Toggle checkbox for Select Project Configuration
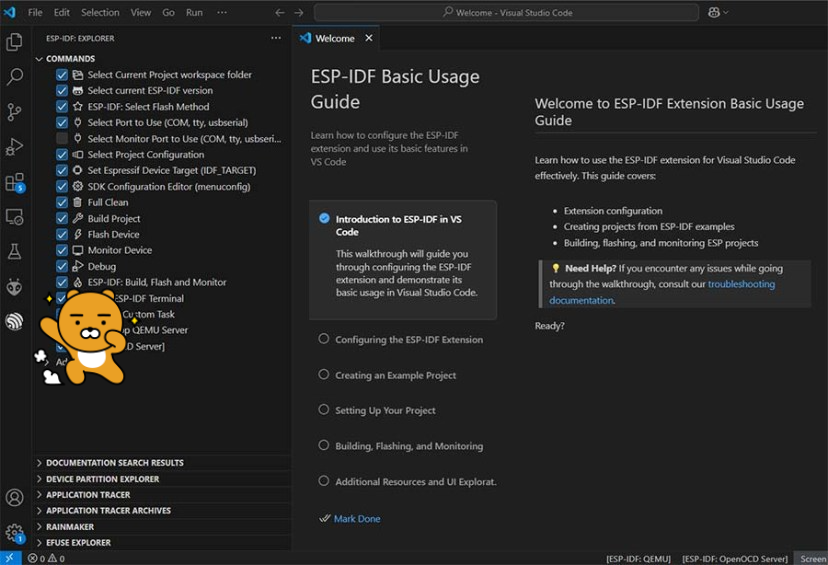Screen dimensions: 828x565 (62, 154)
